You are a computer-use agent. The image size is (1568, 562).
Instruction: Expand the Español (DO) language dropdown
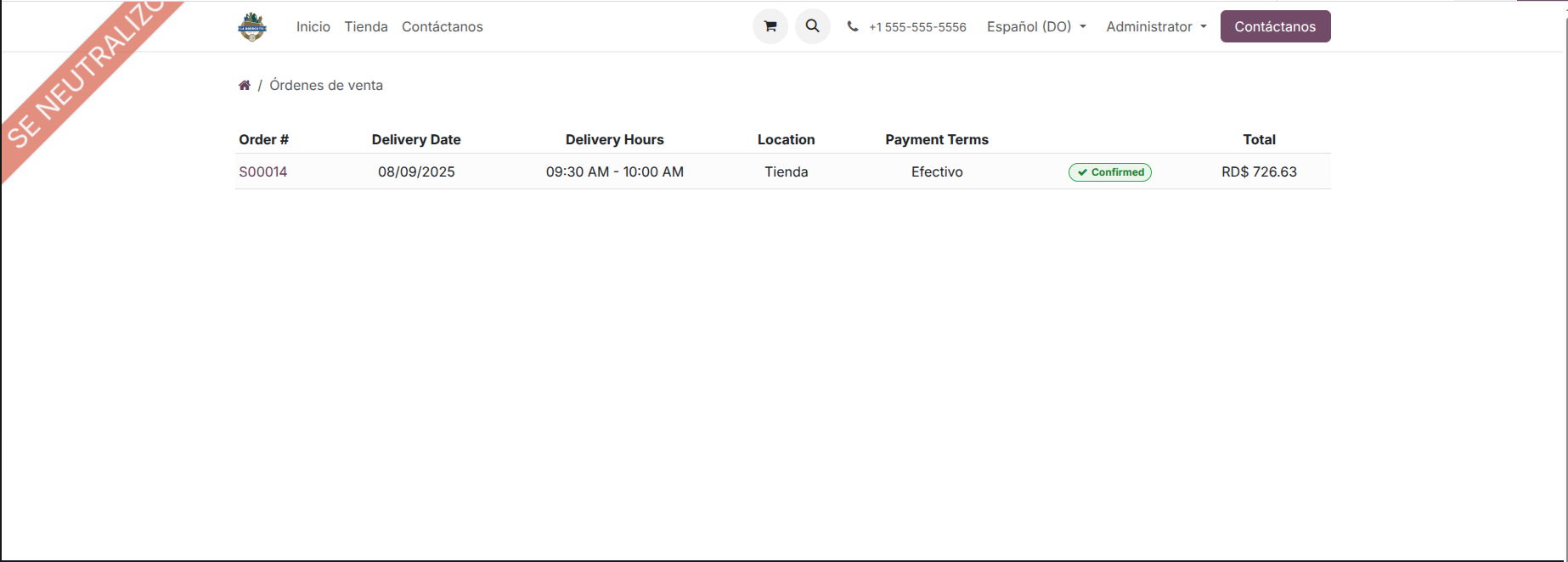click(1036, 27)
